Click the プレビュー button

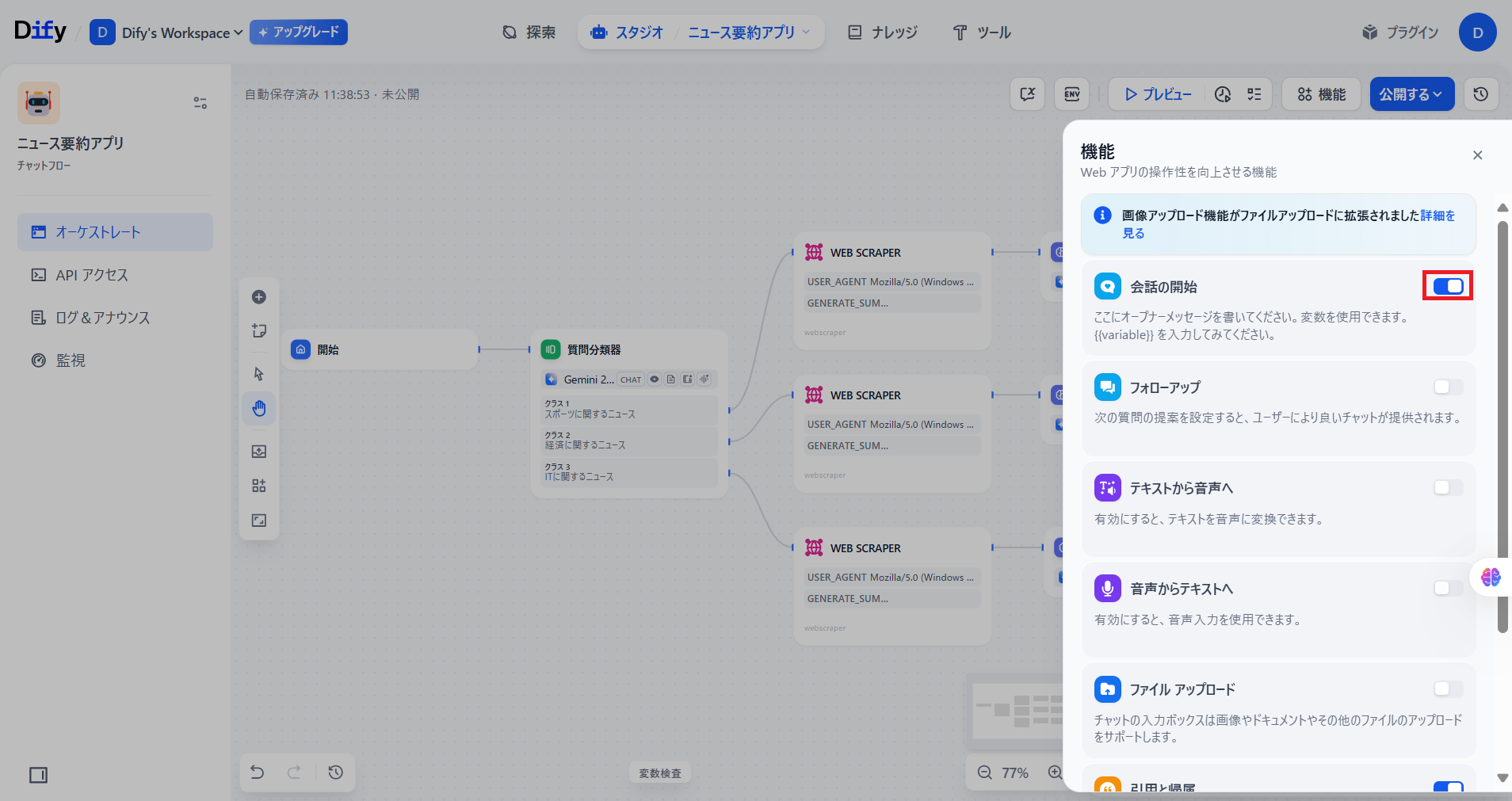coord(1158,94)
